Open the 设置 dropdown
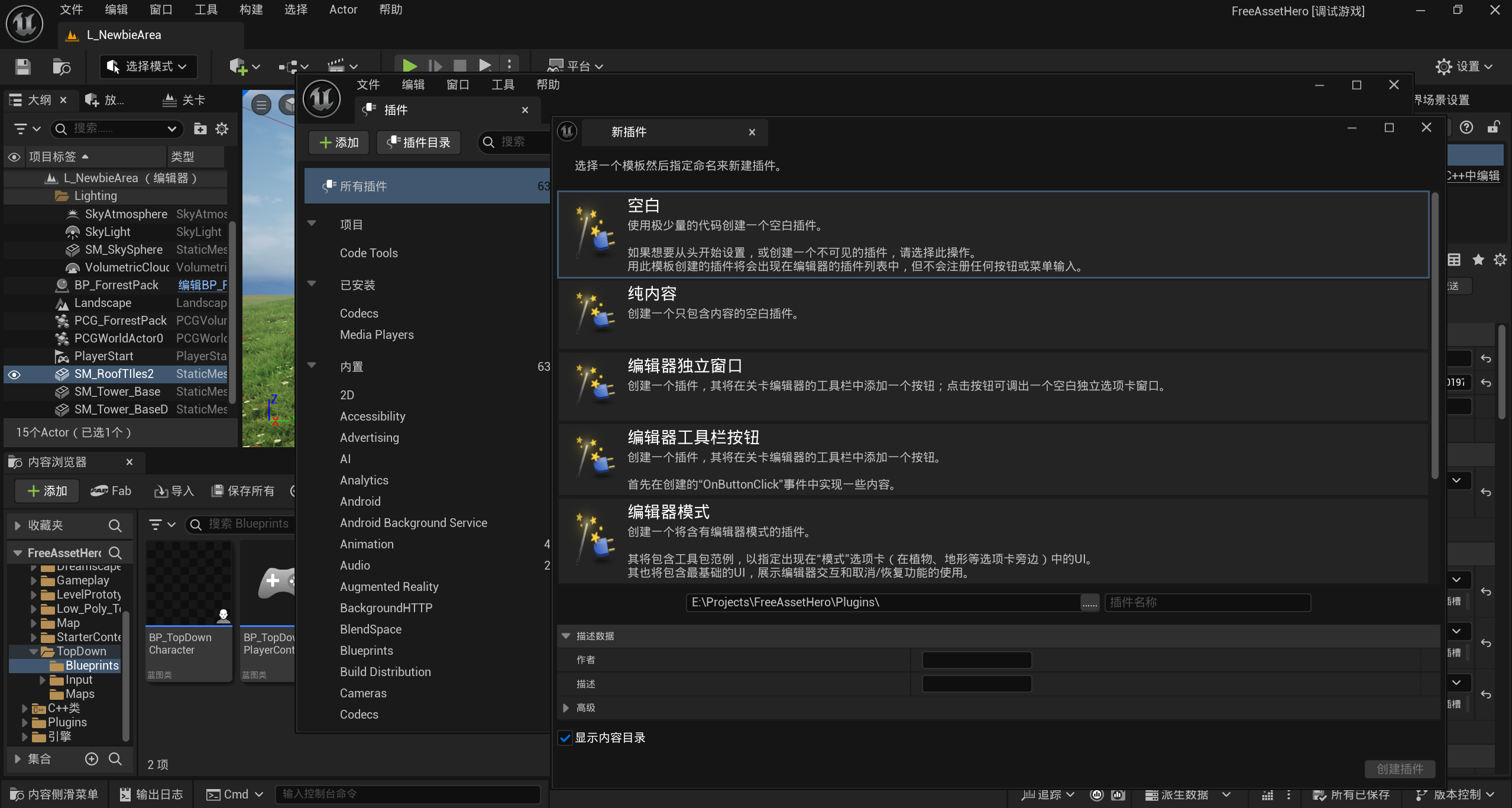Image resolution: width=1512 pixels, height=808 pixels. click(x=1464, y=66)
